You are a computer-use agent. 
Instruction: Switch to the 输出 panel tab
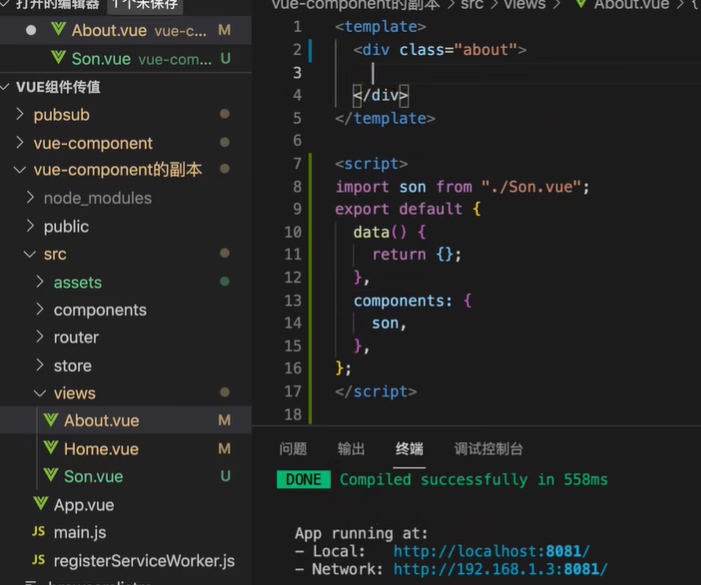(x=351, y=449)
